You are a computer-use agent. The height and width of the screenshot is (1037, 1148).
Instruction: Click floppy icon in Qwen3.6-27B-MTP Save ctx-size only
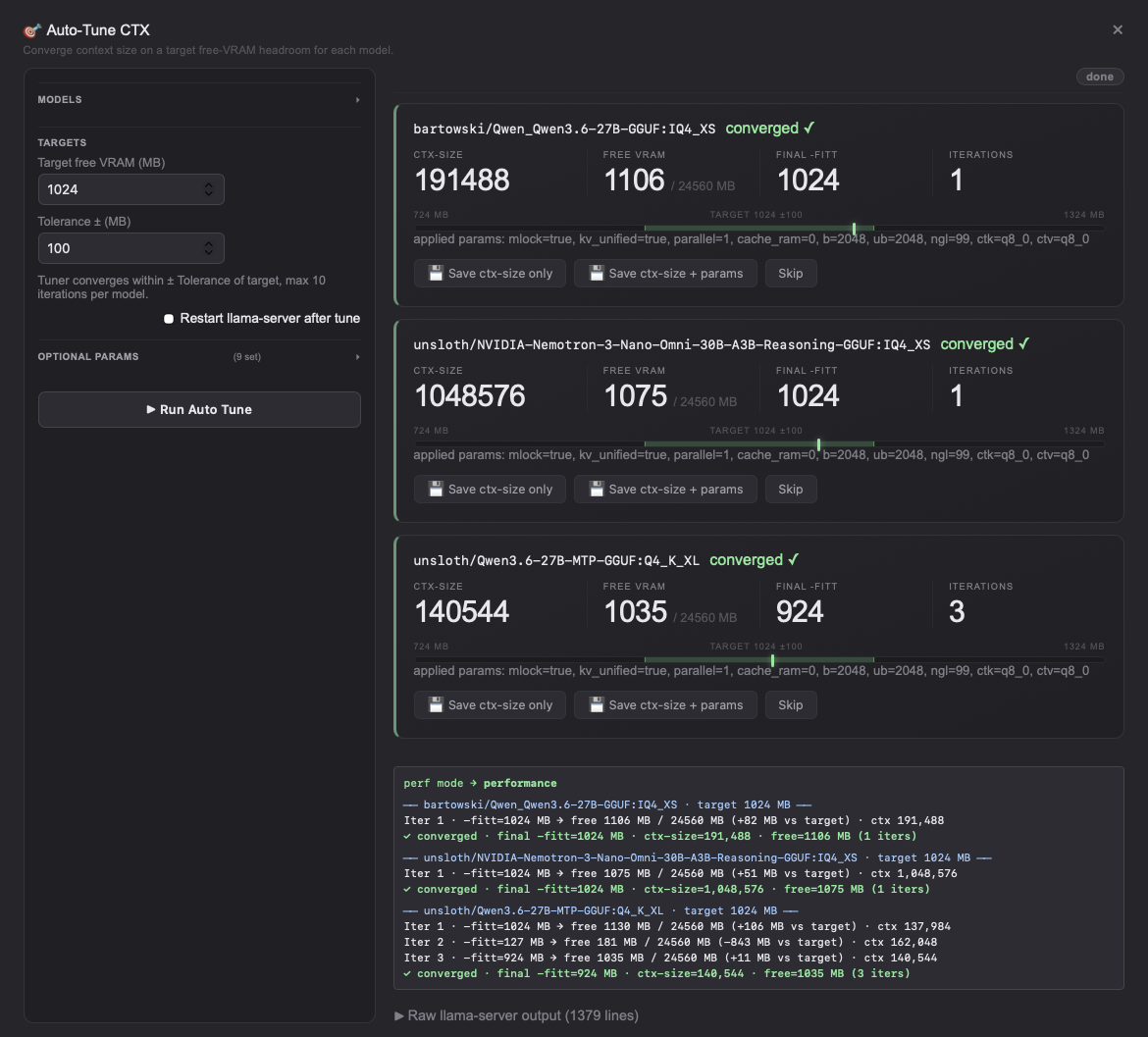pyautogui.click(x=436, y=704)
